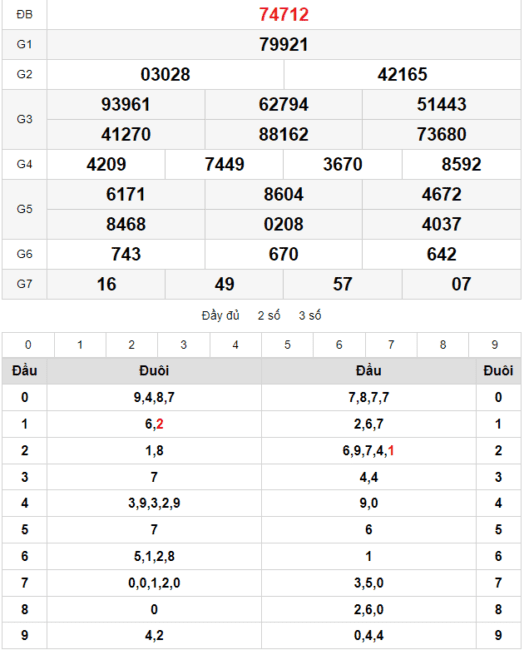Image resolution: width=524 pixels, height=650 pixels.
Task: Select digit 1 in the number filter row
Action: pyautogui.click(x=80, y=345)
